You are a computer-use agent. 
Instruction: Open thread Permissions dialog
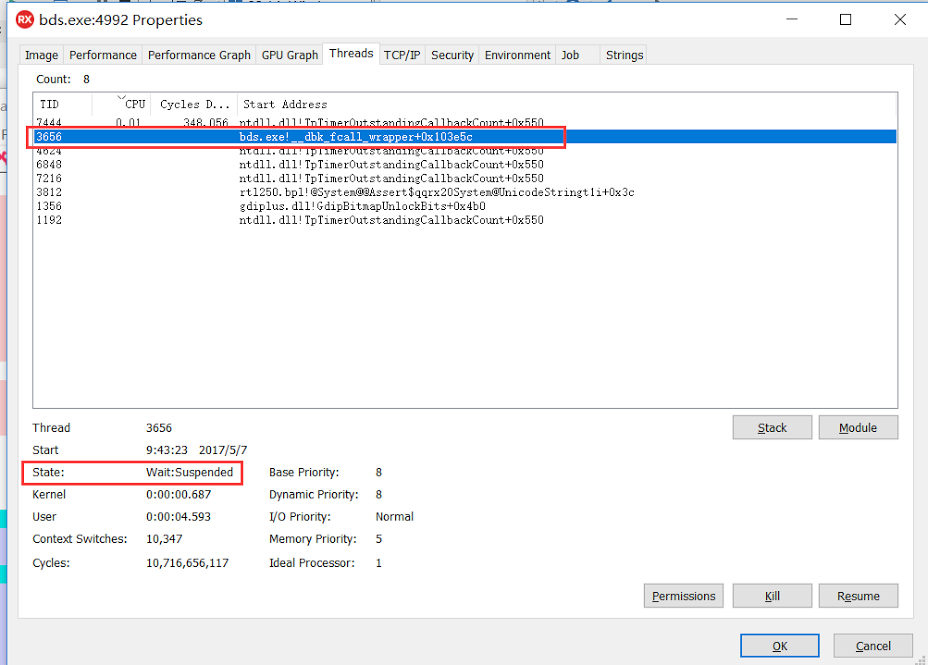(x=683, y=596)
